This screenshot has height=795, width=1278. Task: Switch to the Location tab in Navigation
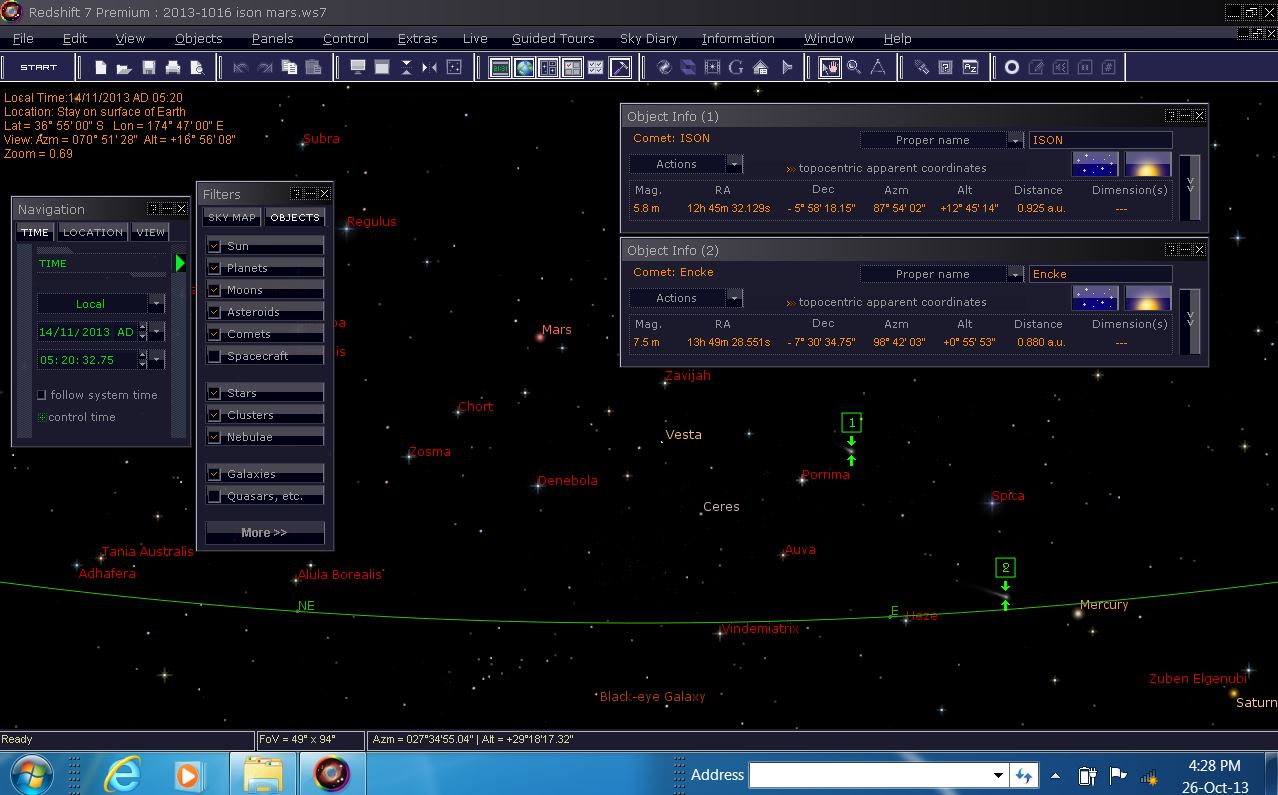click(x=93, y=232)
